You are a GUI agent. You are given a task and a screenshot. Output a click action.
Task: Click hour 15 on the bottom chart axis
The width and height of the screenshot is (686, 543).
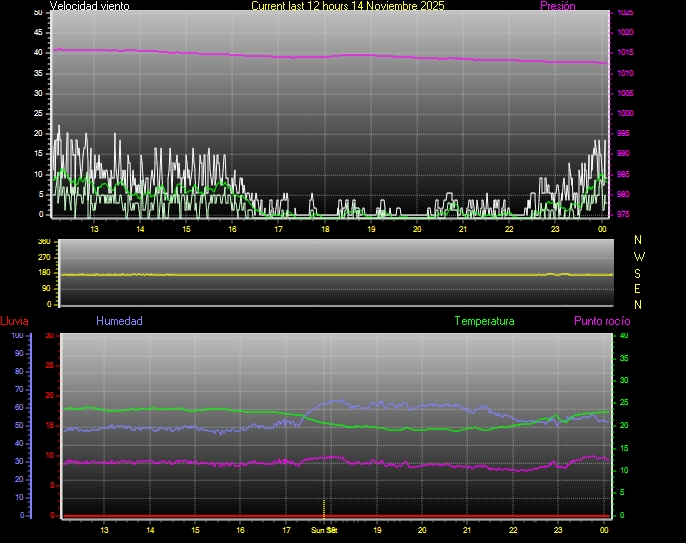click(x=195, y=530)
